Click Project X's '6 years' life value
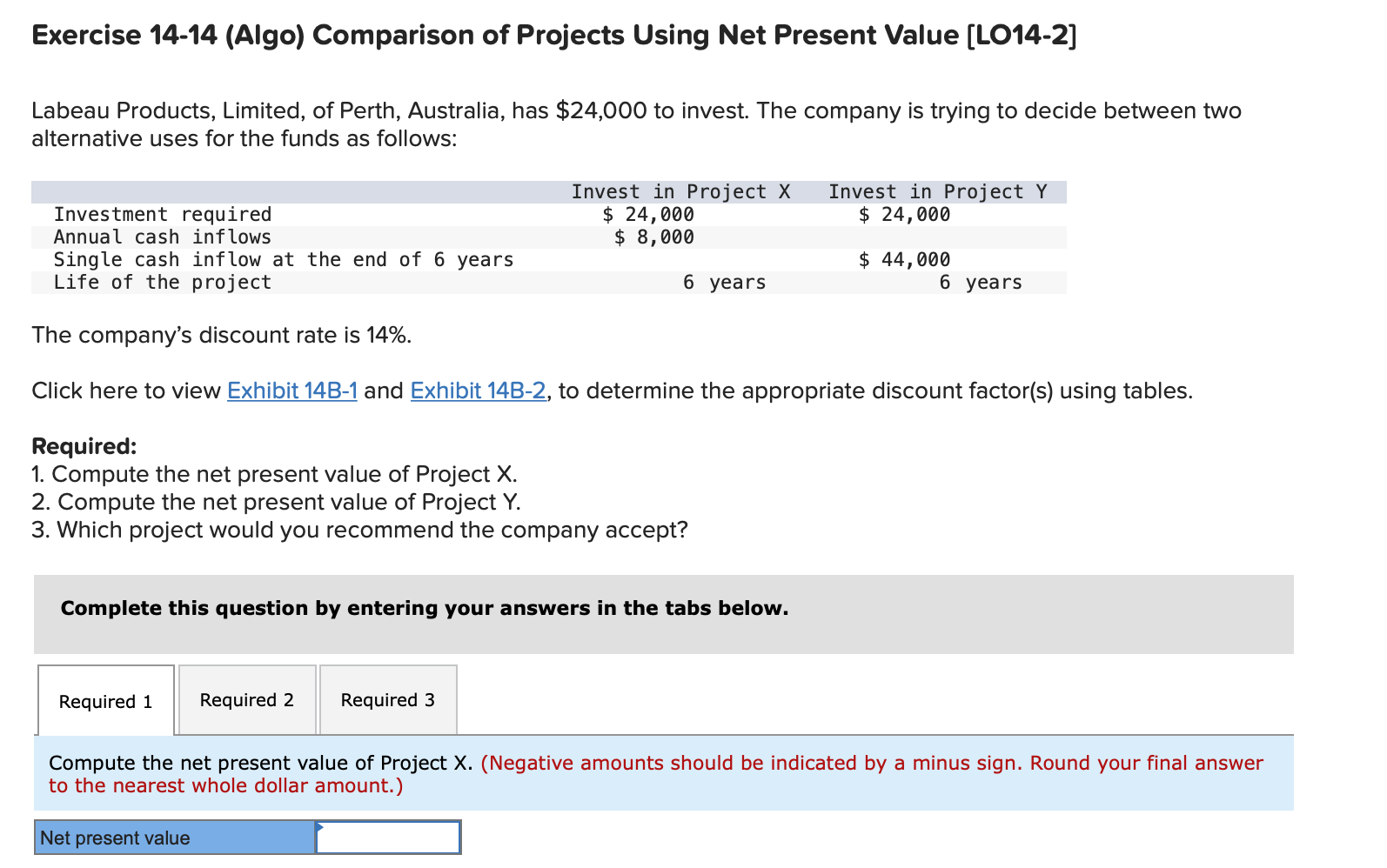 point(725,282)
